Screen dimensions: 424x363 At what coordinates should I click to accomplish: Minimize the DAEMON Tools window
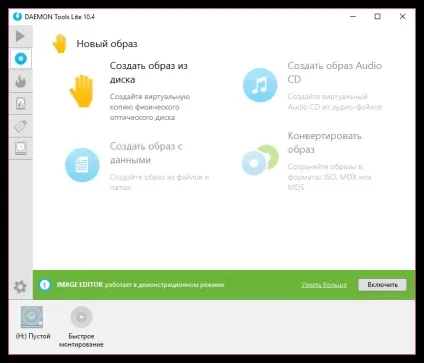[353, 16]
